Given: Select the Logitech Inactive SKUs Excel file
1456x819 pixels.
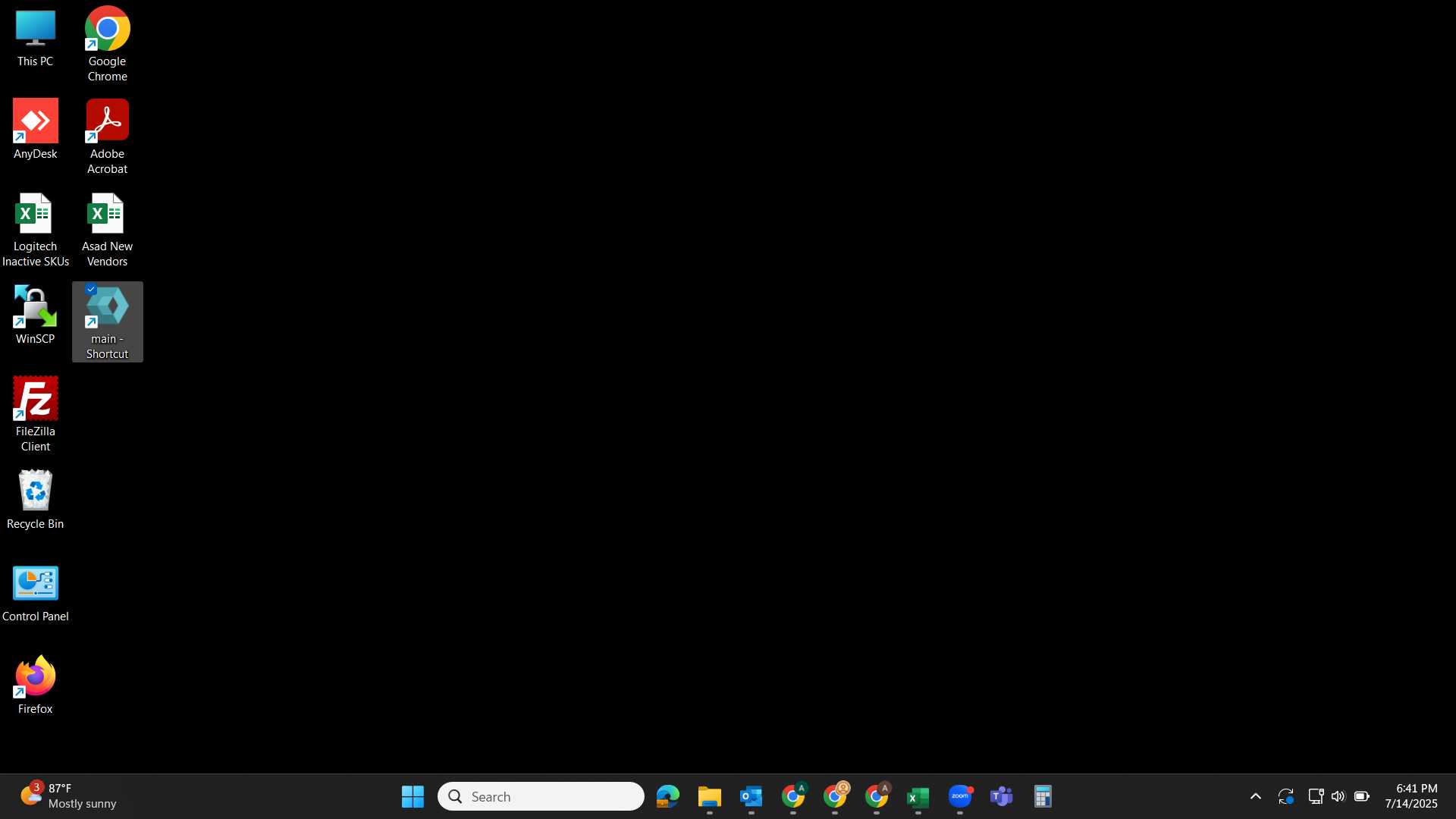Looking at the screenshot, I should point(36,230).
